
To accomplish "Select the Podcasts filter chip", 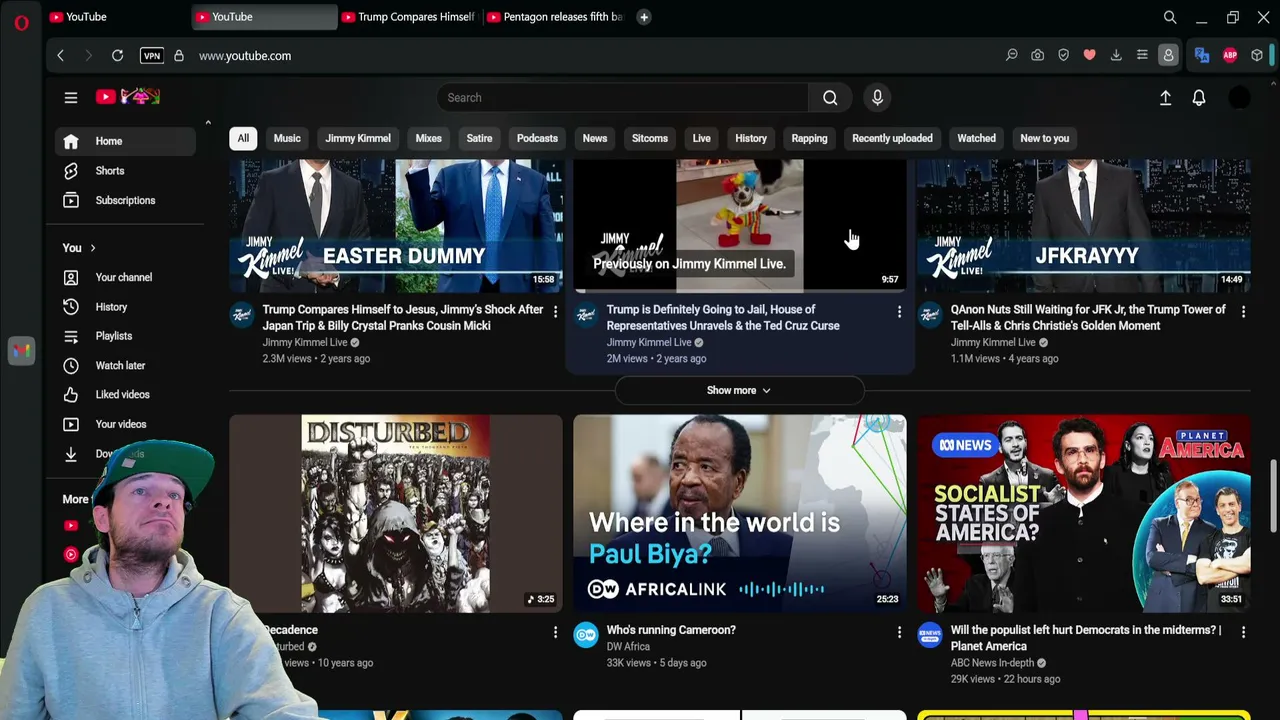I will coord(537,138).
